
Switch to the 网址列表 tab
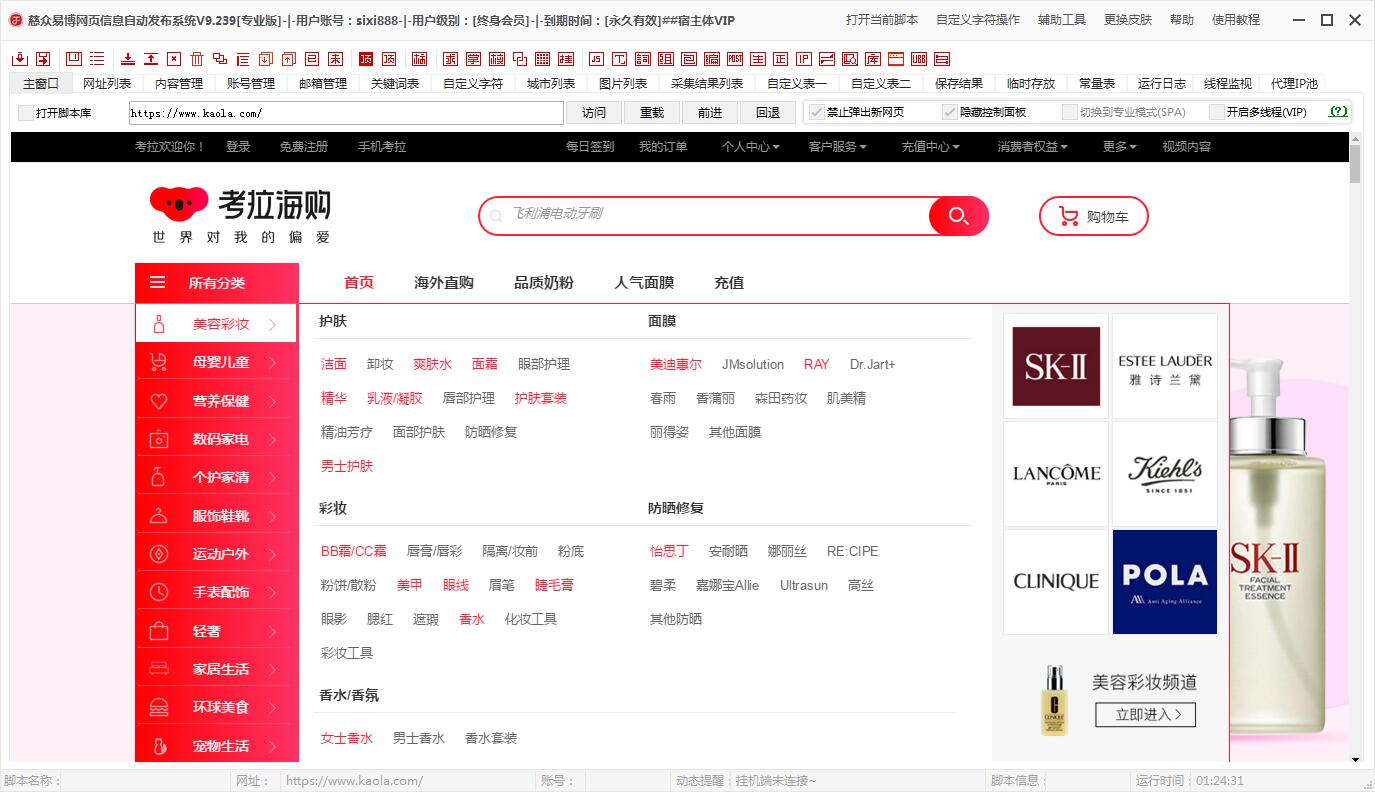tap(107, 84)
